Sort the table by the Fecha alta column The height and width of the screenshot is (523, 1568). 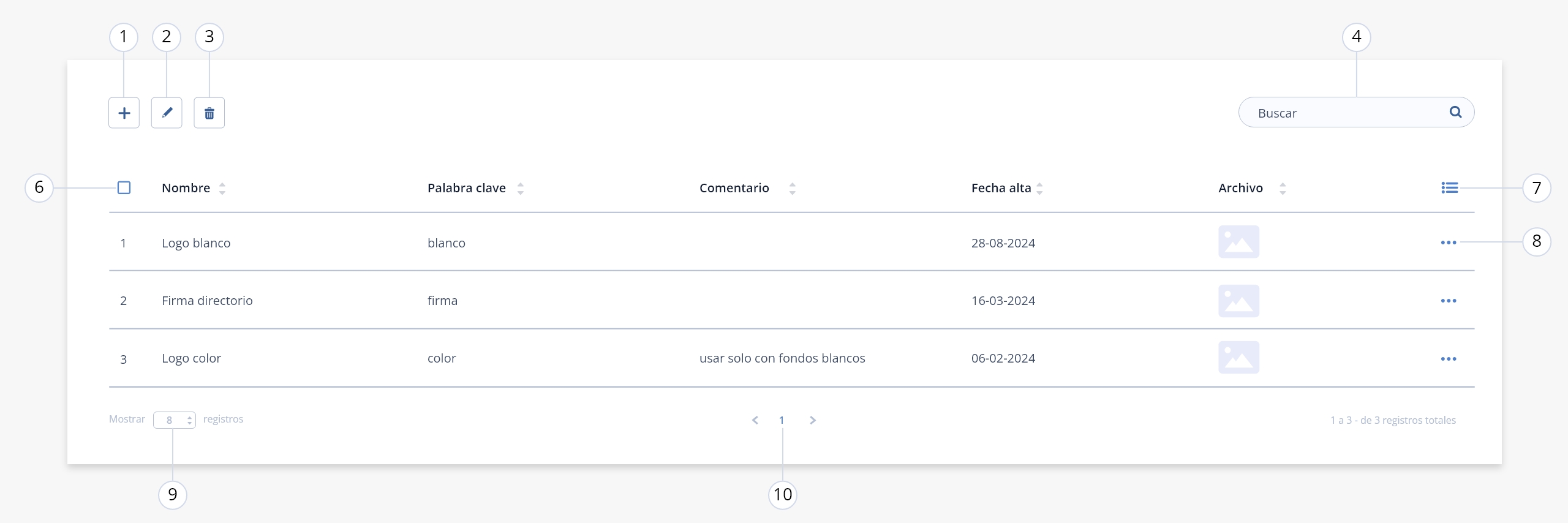(x=1039, y=189)
